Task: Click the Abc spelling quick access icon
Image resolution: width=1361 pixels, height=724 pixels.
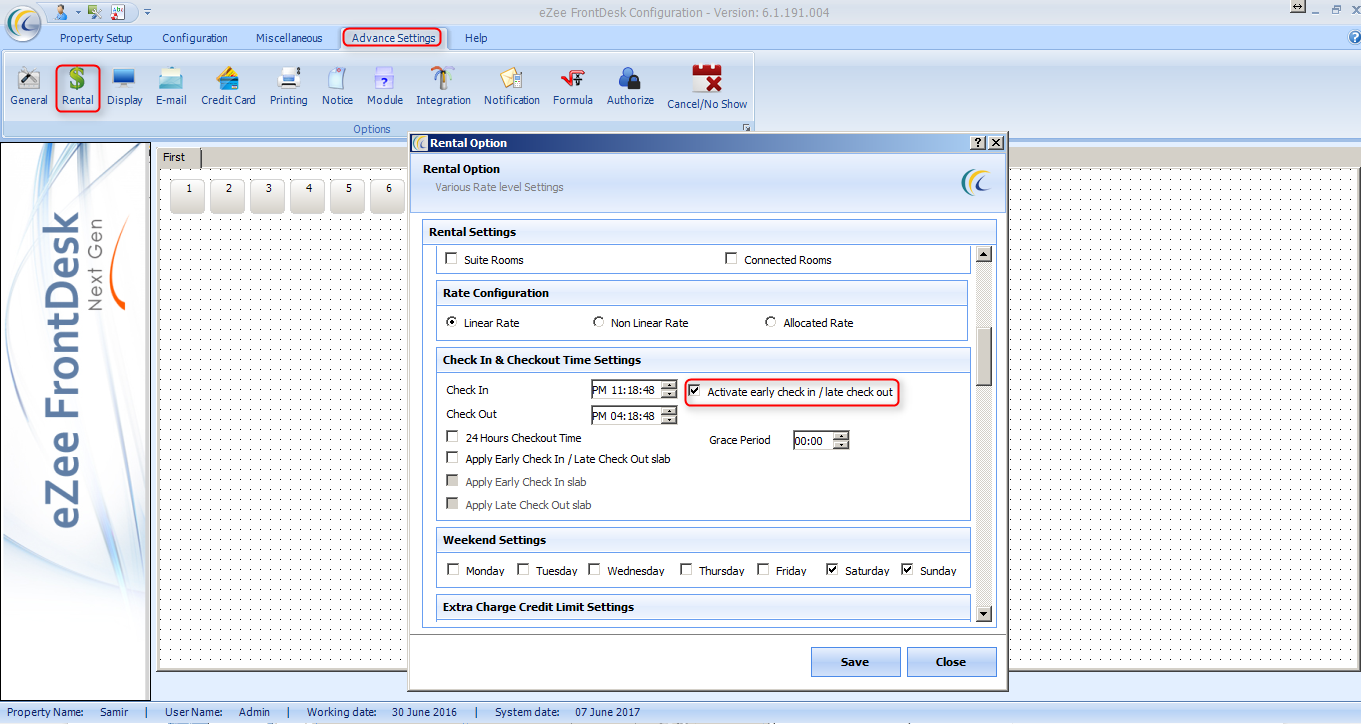Action: coord(118,12)
